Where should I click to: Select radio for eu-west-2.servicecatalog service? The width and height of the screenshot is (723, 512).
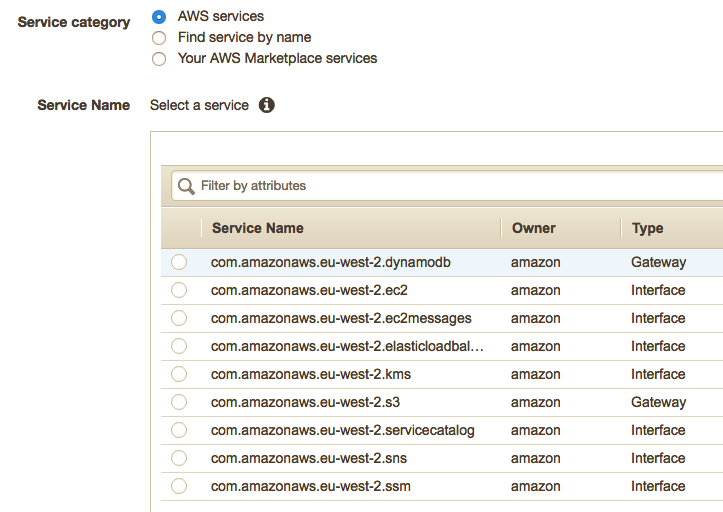179,430
